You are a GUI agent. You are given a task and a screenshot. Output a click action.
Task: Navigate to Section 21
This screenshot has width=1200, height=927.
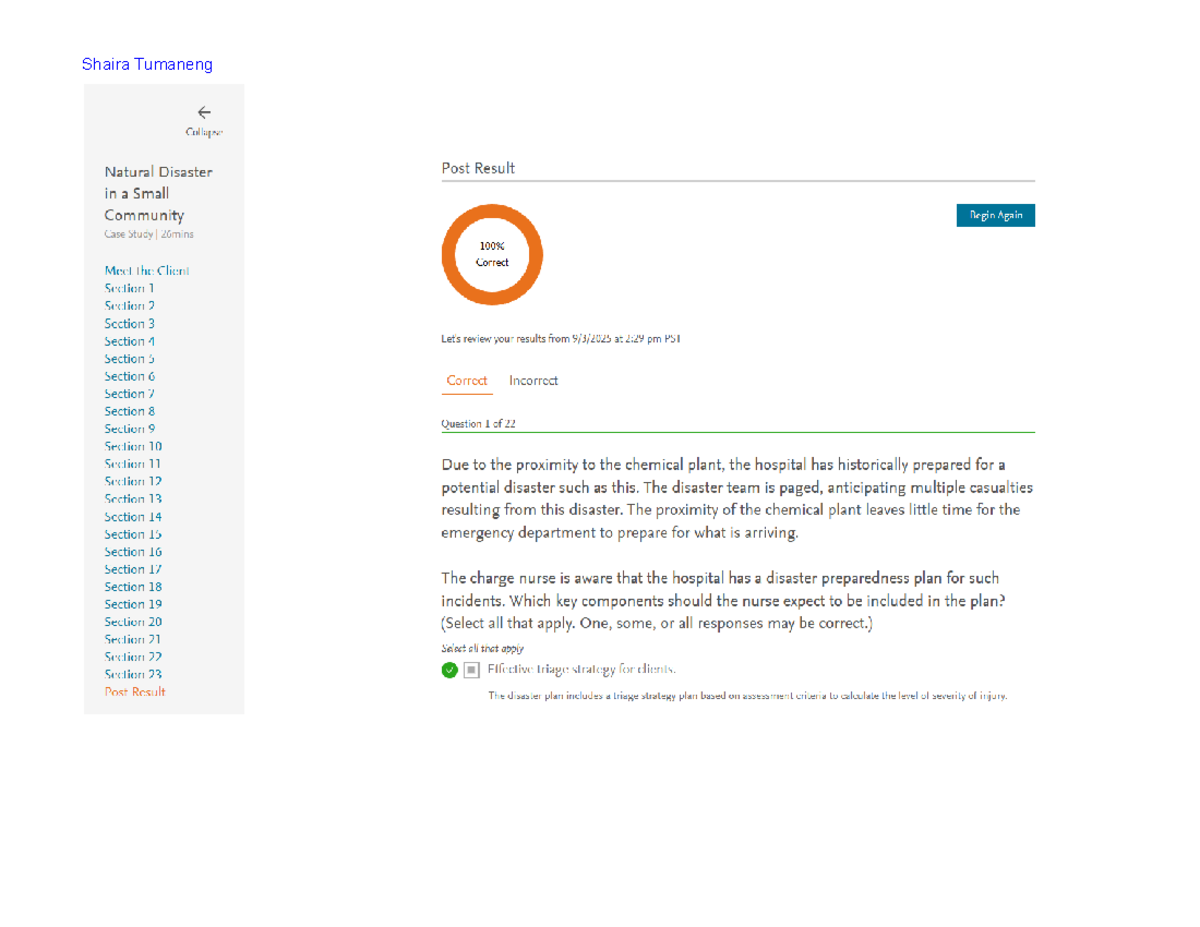tap(133, 639)
